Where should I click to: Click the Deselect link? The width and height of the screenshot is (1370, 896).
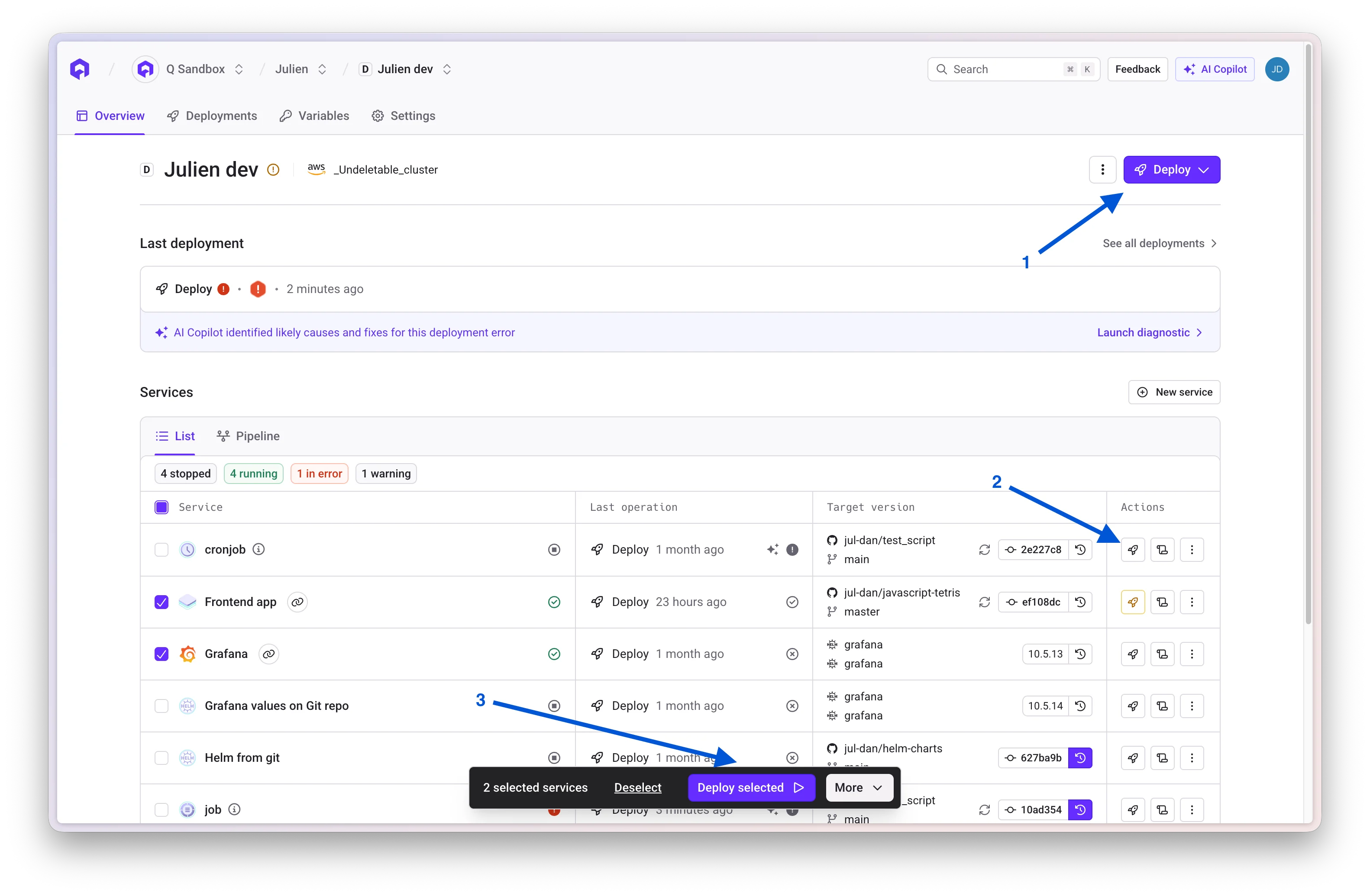click(637, 787)
